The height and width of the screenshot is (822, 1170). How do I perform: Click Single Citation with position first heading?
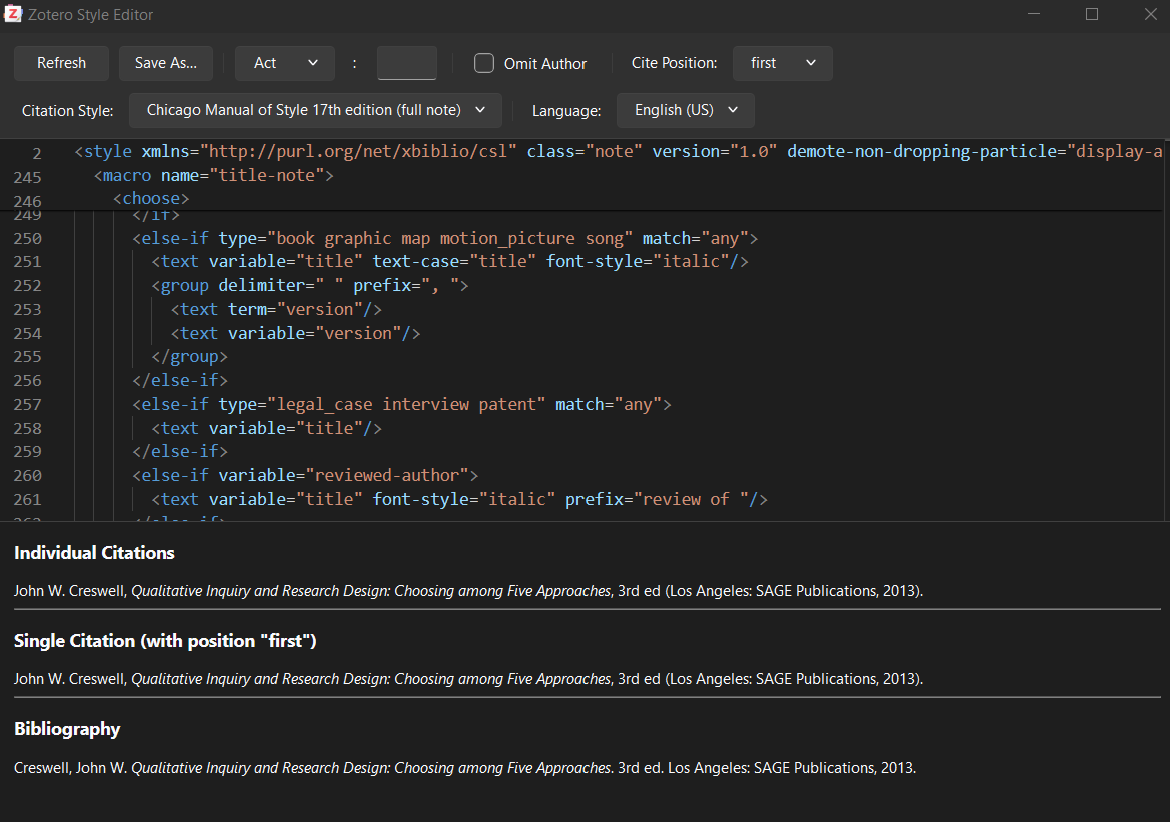165,641
